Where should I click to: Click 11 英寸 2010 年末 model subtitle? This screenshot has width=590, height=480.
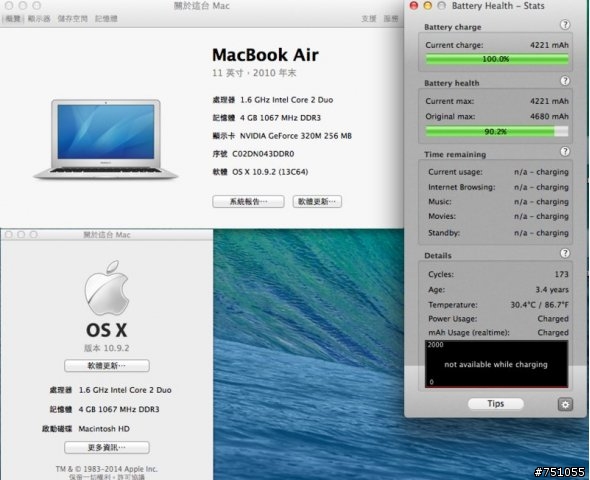[x=254, y=73]
